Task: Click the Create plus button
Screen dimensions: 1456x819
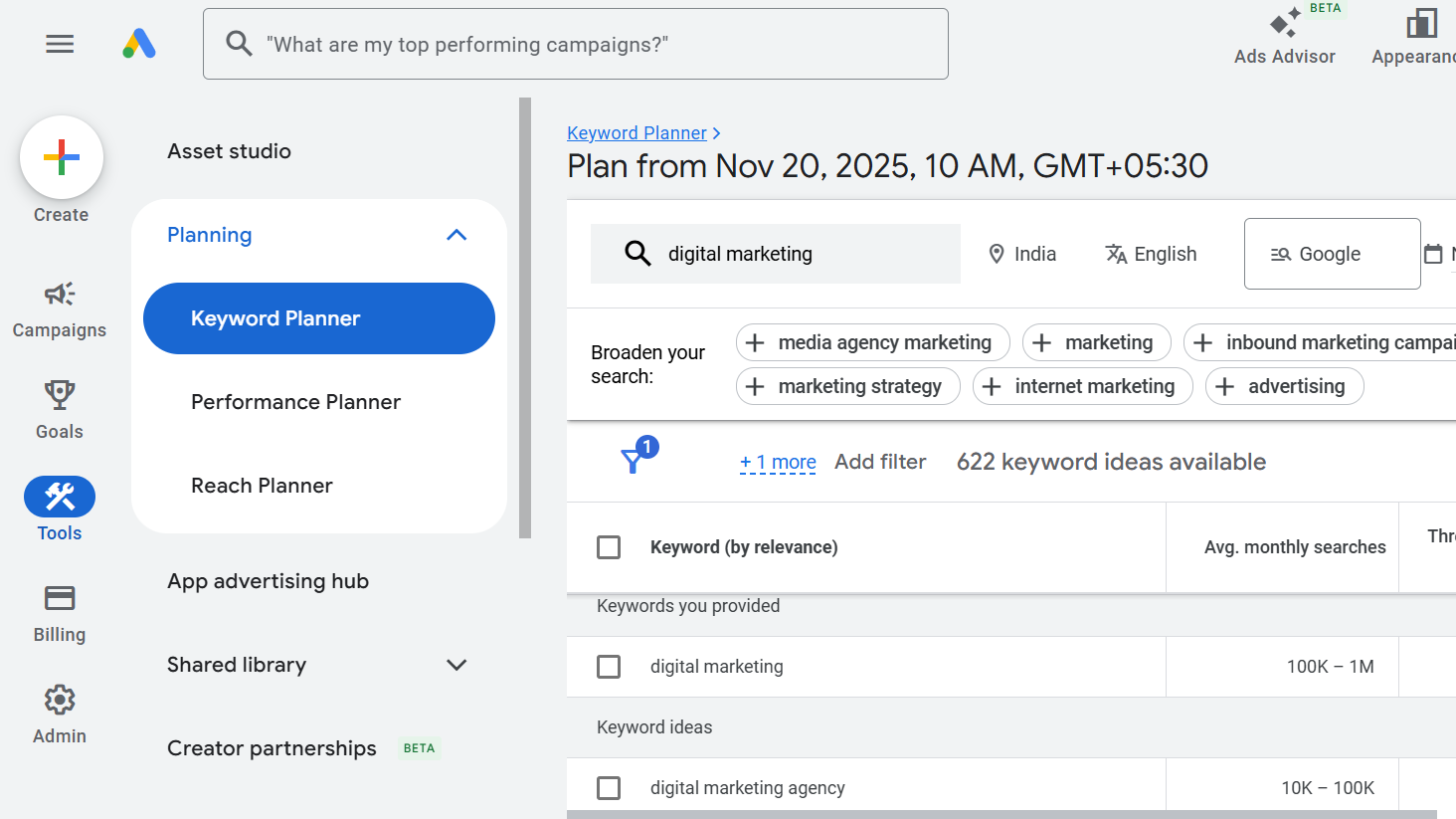Action: [x=61, y=157]
